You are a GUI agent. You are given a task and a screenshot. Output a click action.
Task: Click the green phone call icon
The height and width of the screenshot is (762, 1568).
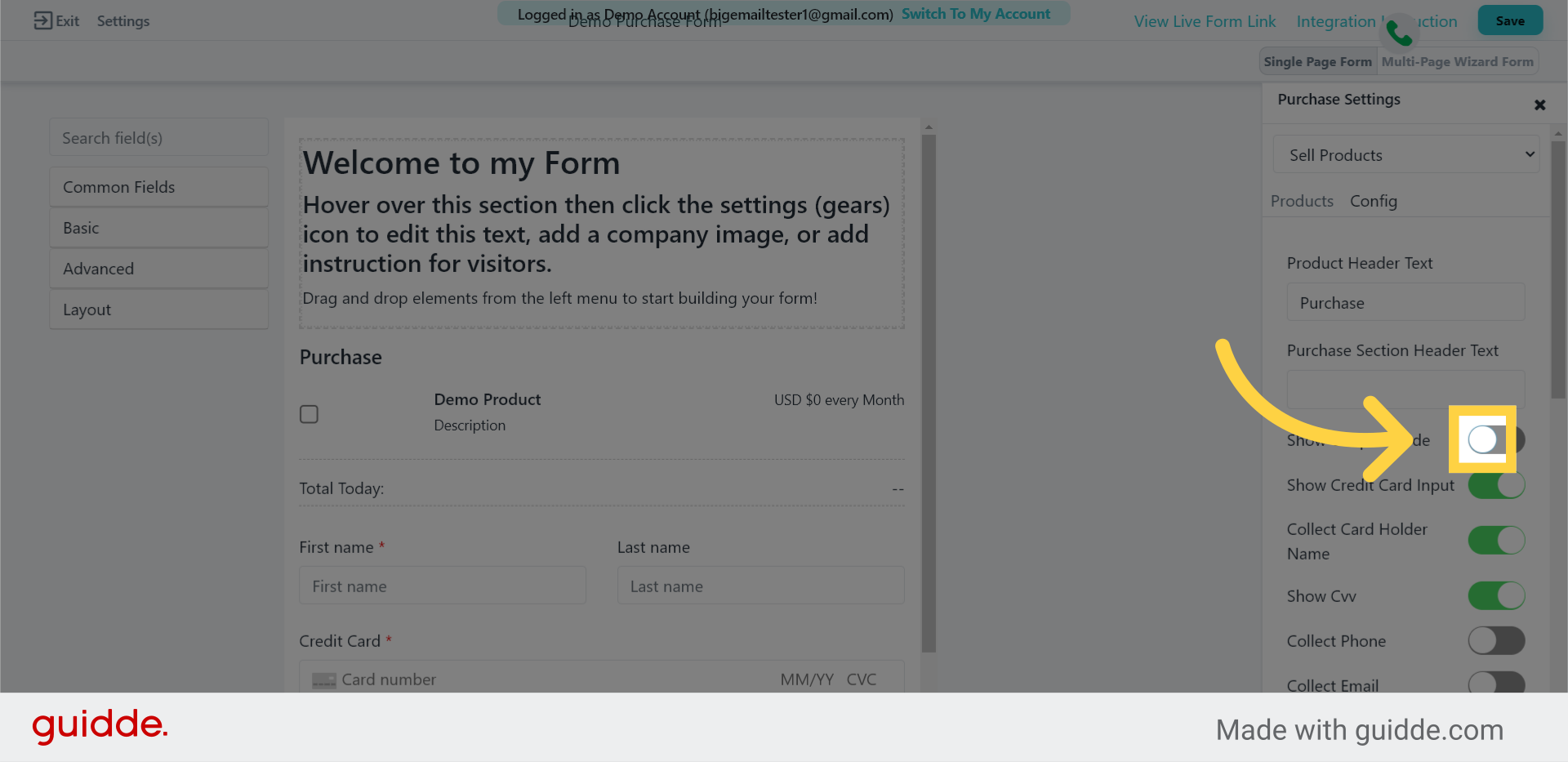click(1399, 33)
